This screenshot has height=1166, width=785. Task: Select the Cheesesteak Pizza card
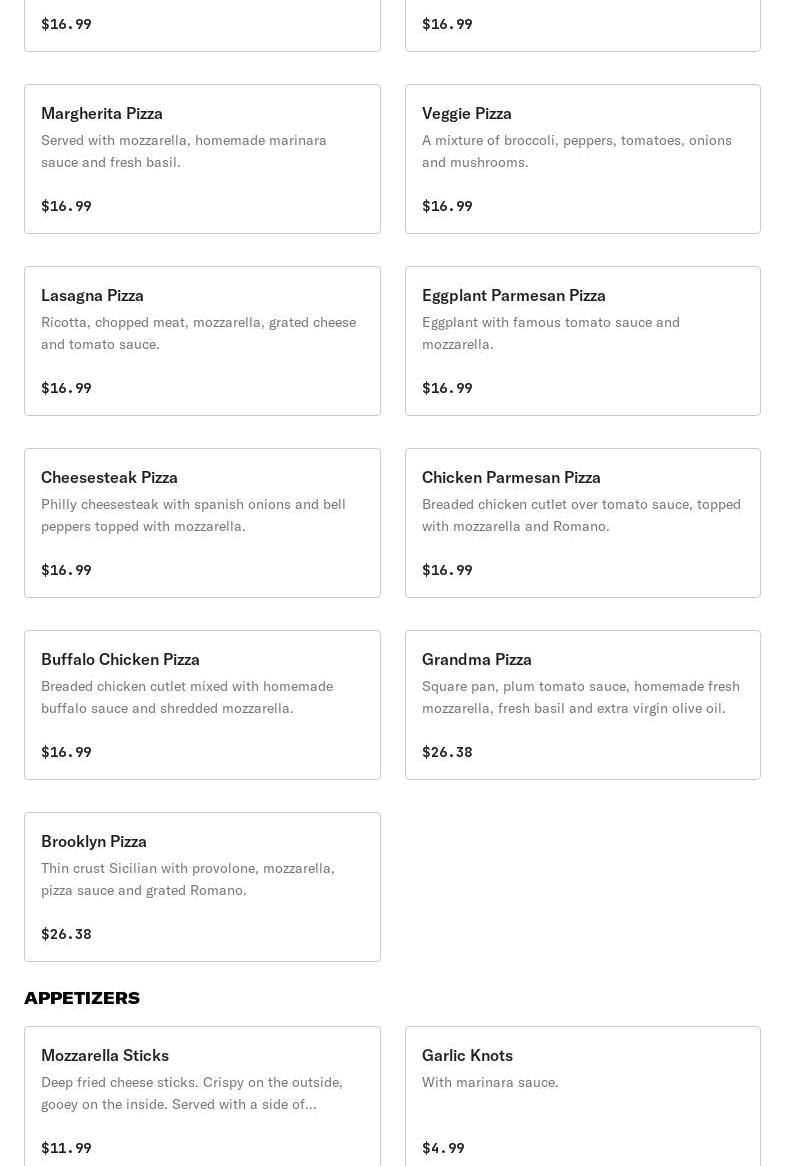(202, 523)
